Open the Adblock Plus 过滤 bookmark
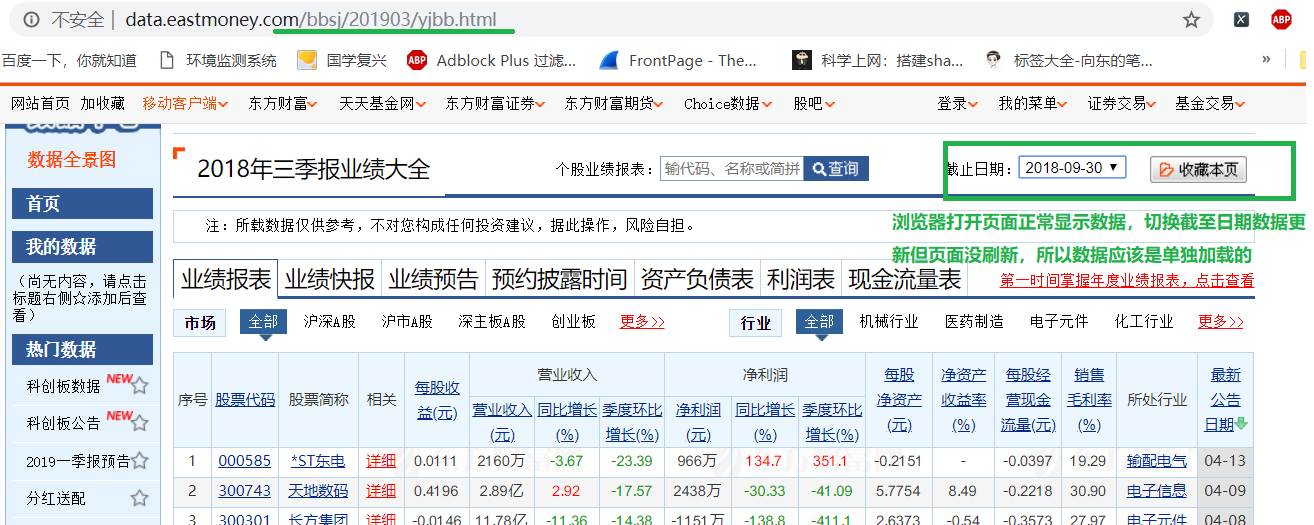 point(491,60)
